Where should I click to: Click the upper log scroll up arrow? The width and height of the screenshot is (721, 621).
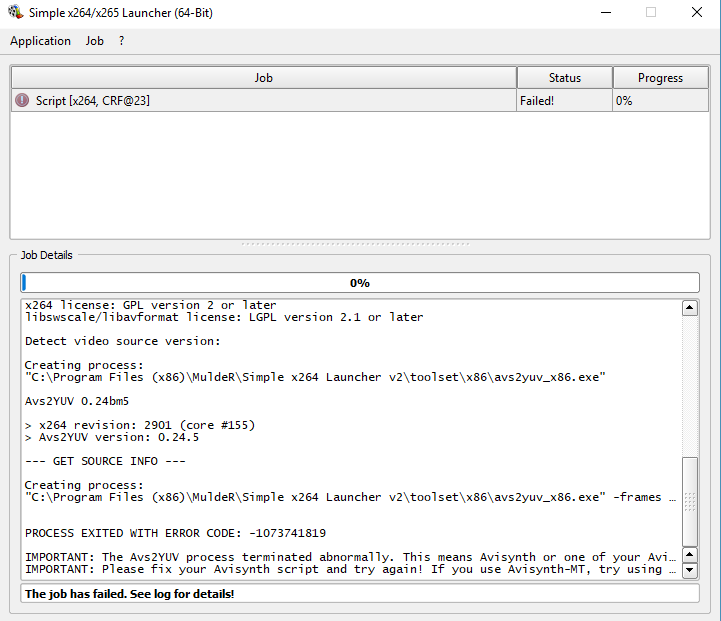[690, 308]
